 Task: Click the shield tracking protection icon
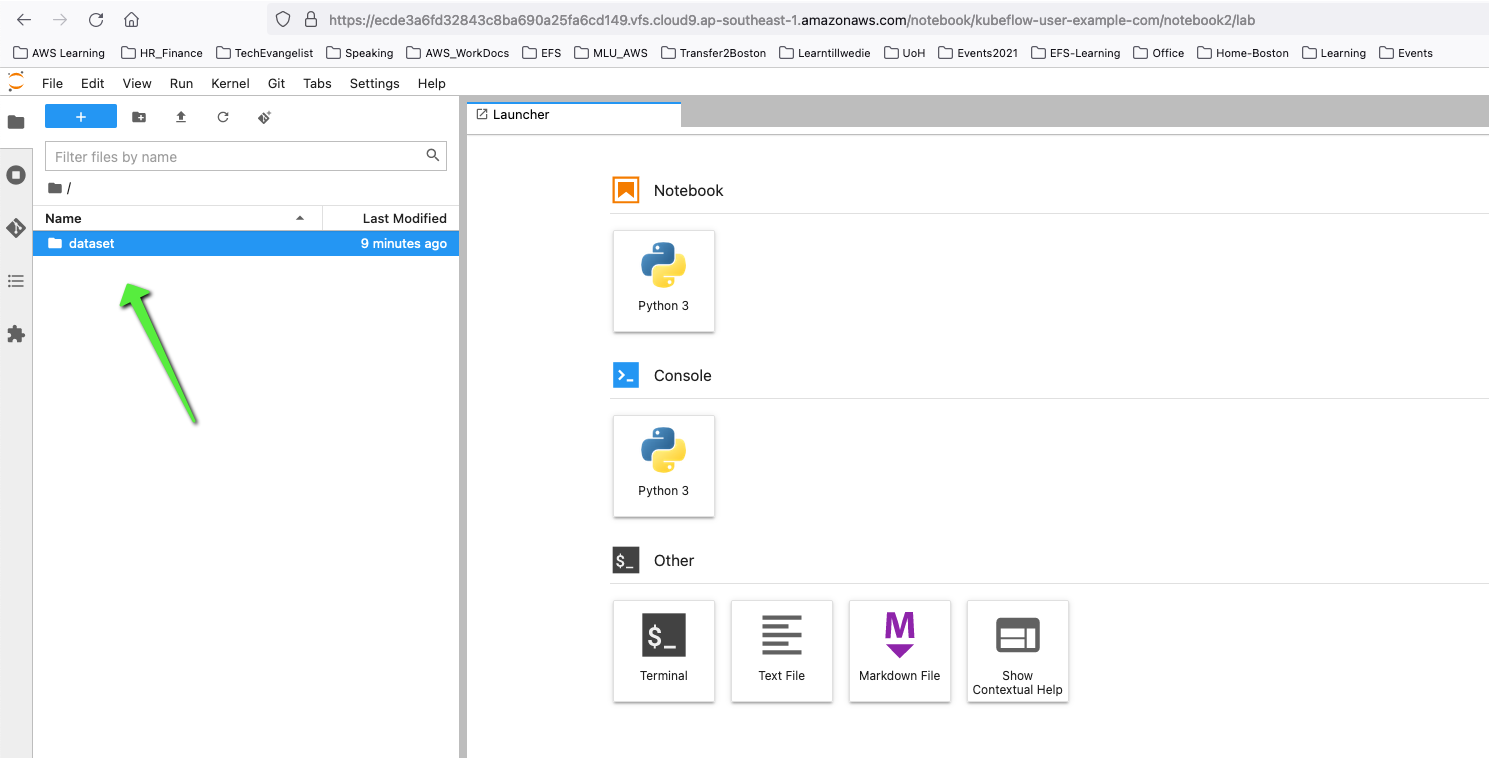tap(283, 20)
